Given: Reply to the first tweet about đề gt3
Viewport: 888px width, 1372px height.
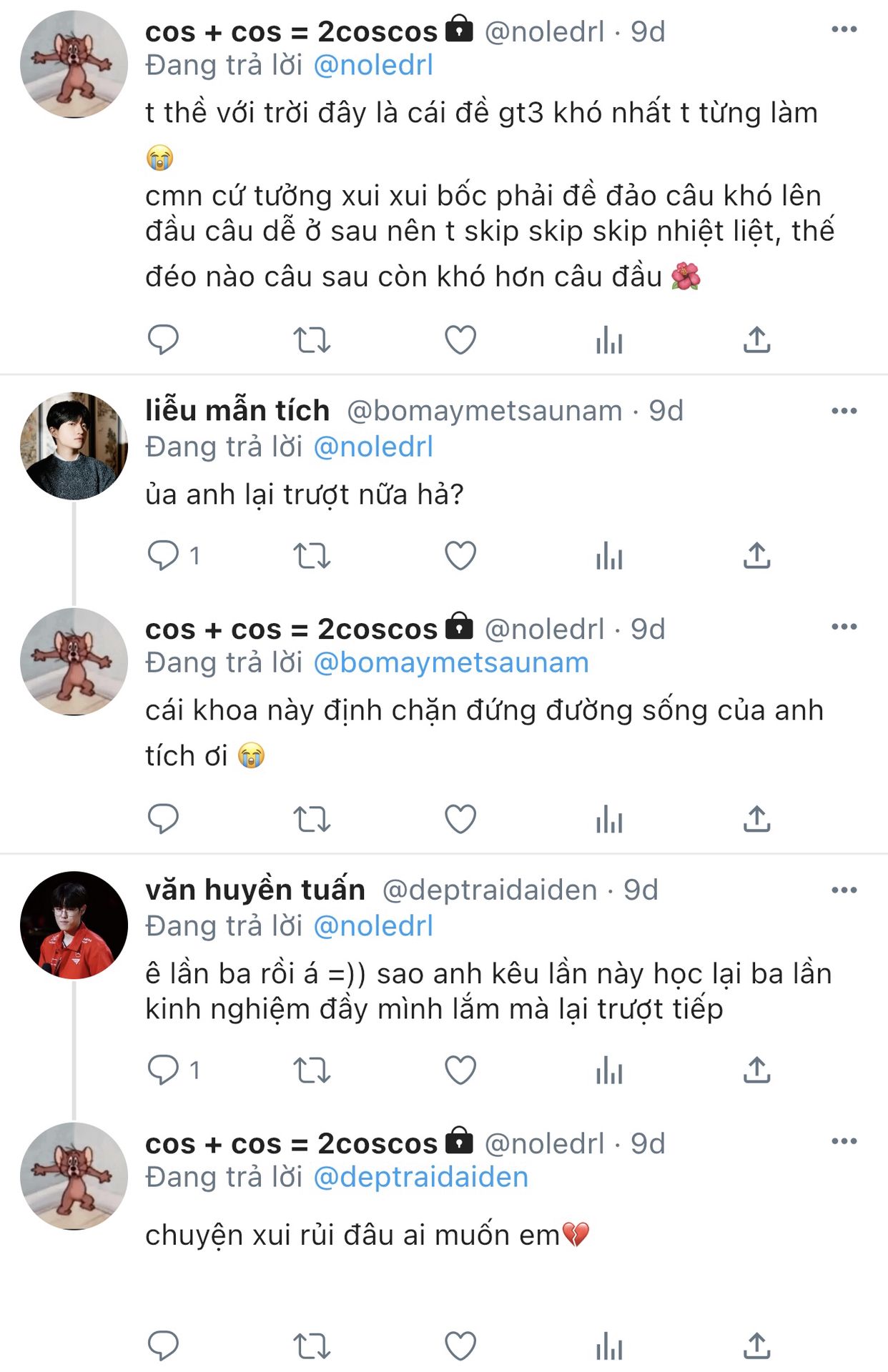Looking at the screenshot, I should [x=163, y=339].
